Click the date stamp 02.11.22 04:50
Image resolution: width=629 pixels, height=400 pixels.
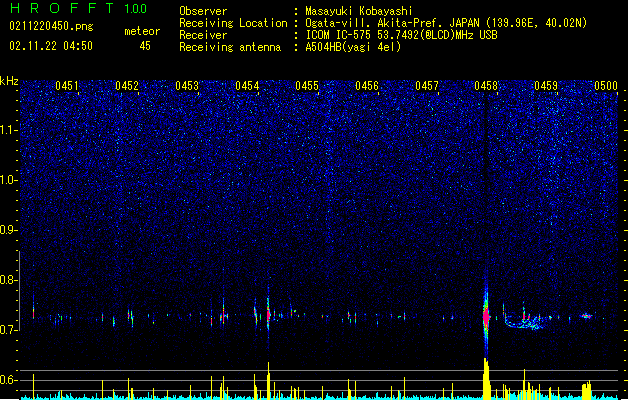click(x=51, y=45)
